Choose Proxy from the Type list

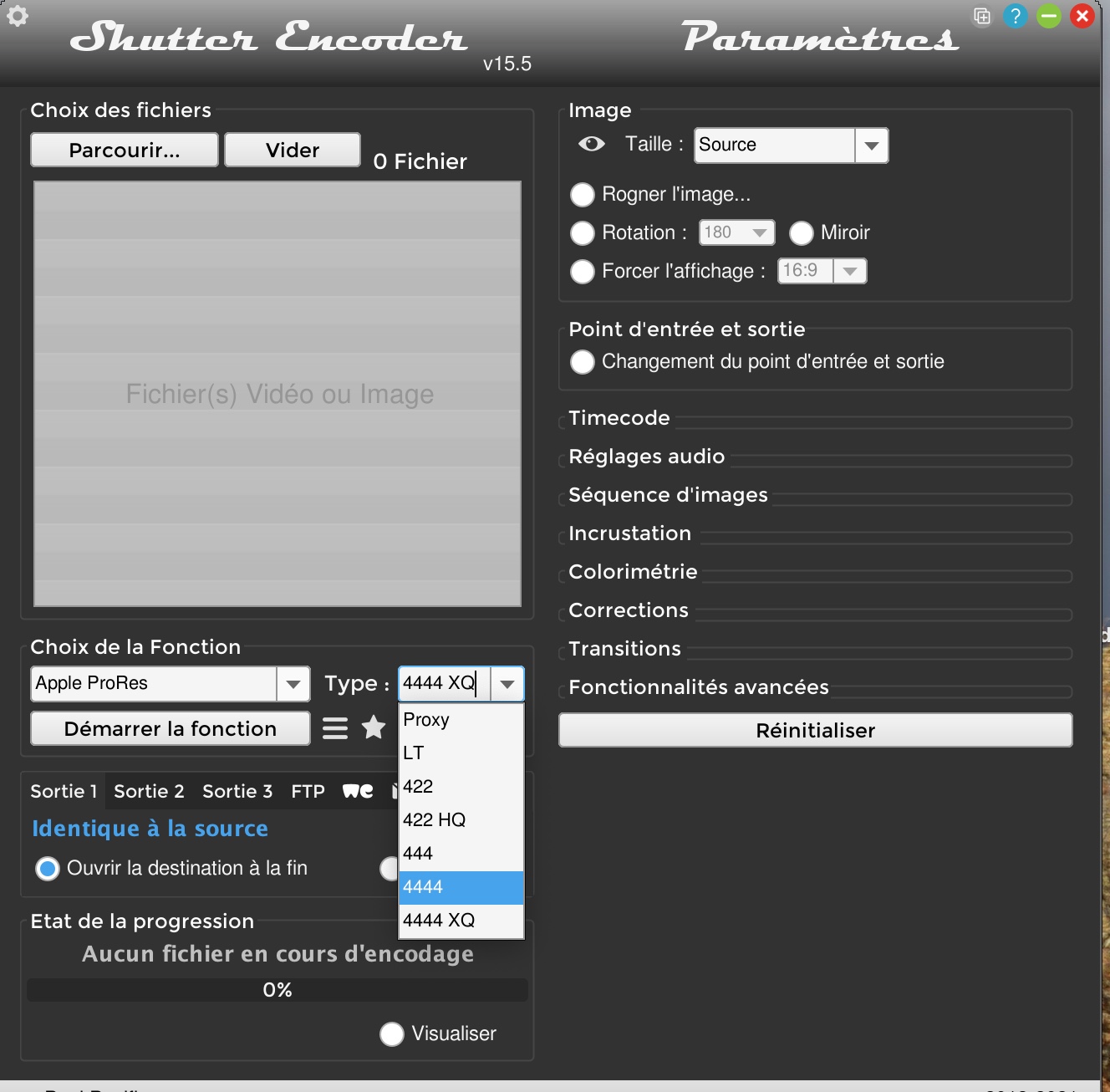point(461,720)
